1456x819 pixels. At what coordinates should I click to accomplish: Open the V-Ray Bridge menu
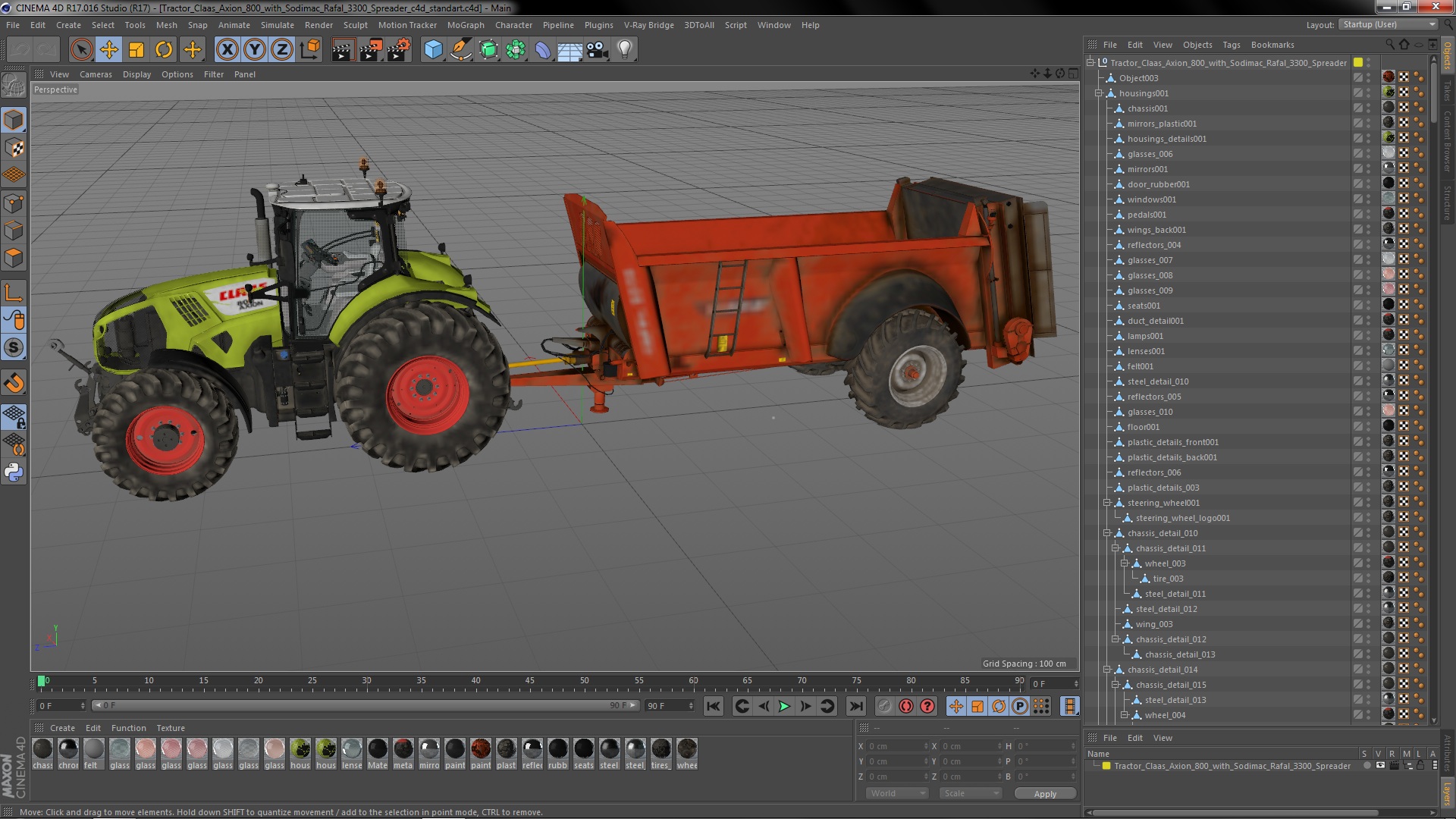click(648, 25)
